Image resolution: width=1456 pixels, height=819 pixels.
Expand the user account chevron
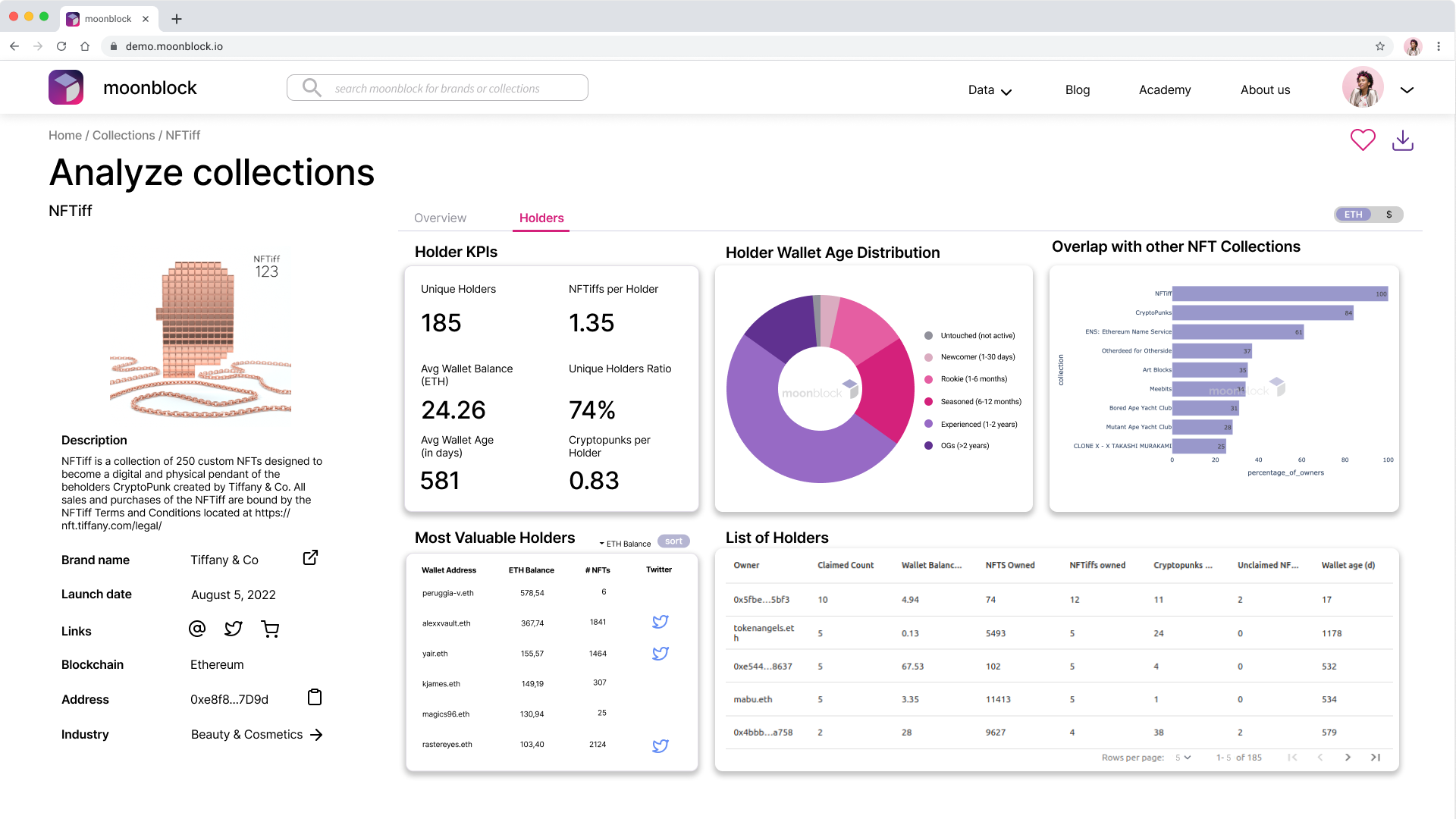pyautogui.click(x=1407, y=89)
